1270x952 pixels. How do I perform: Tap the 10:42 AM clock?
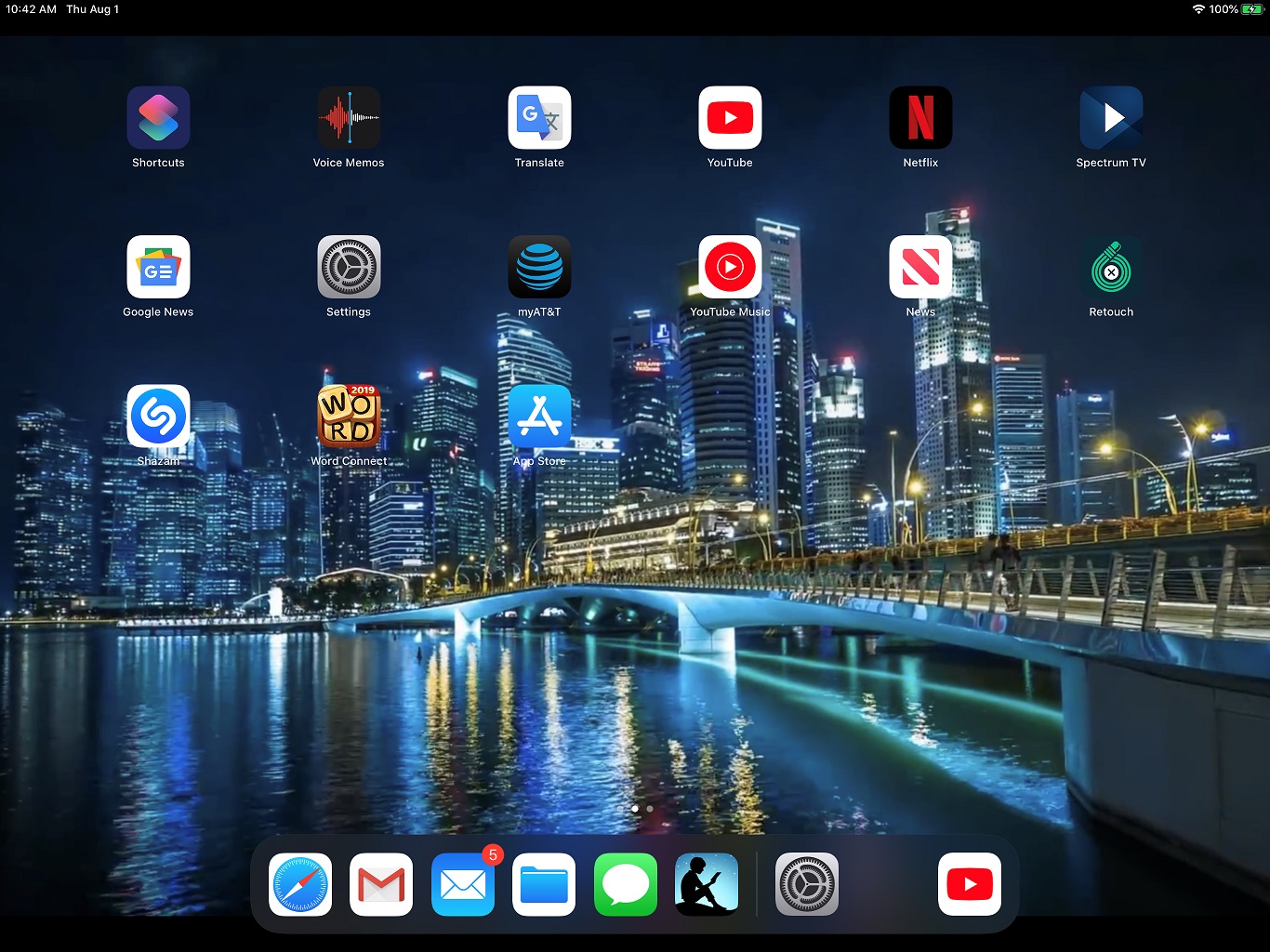(x=31, y=9)
